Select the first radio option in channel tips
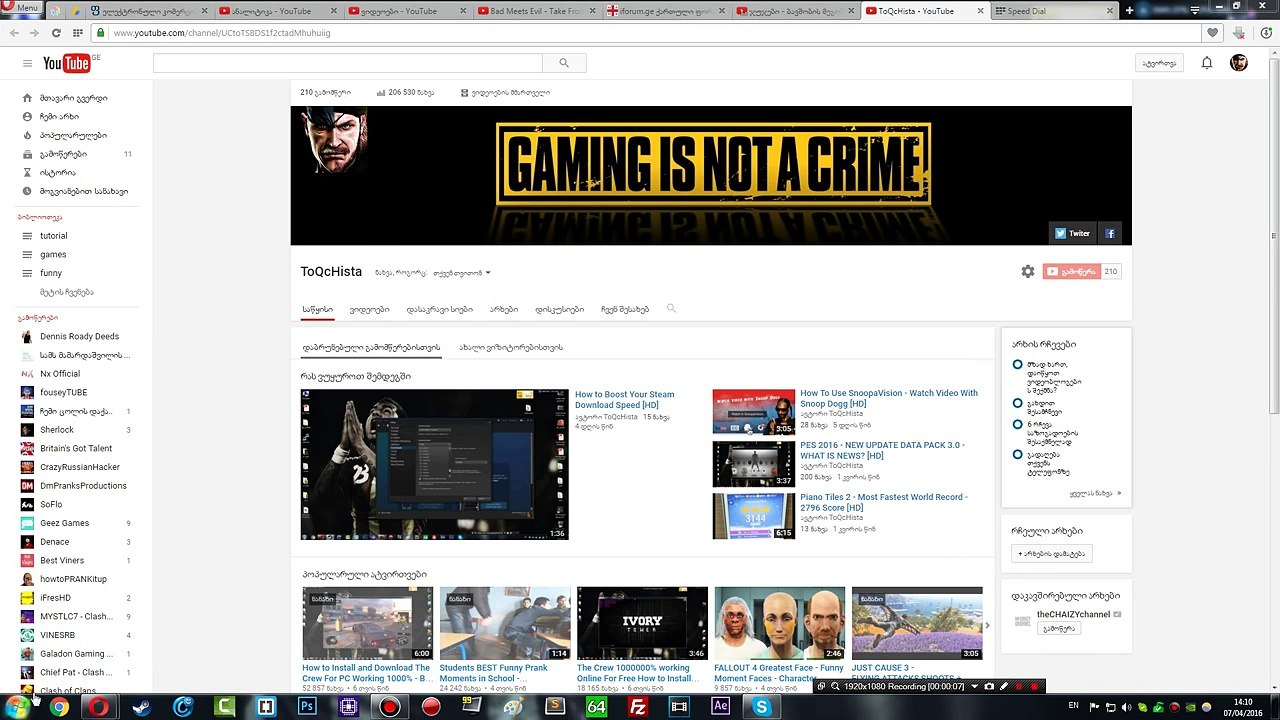 tap(1017, 365)
